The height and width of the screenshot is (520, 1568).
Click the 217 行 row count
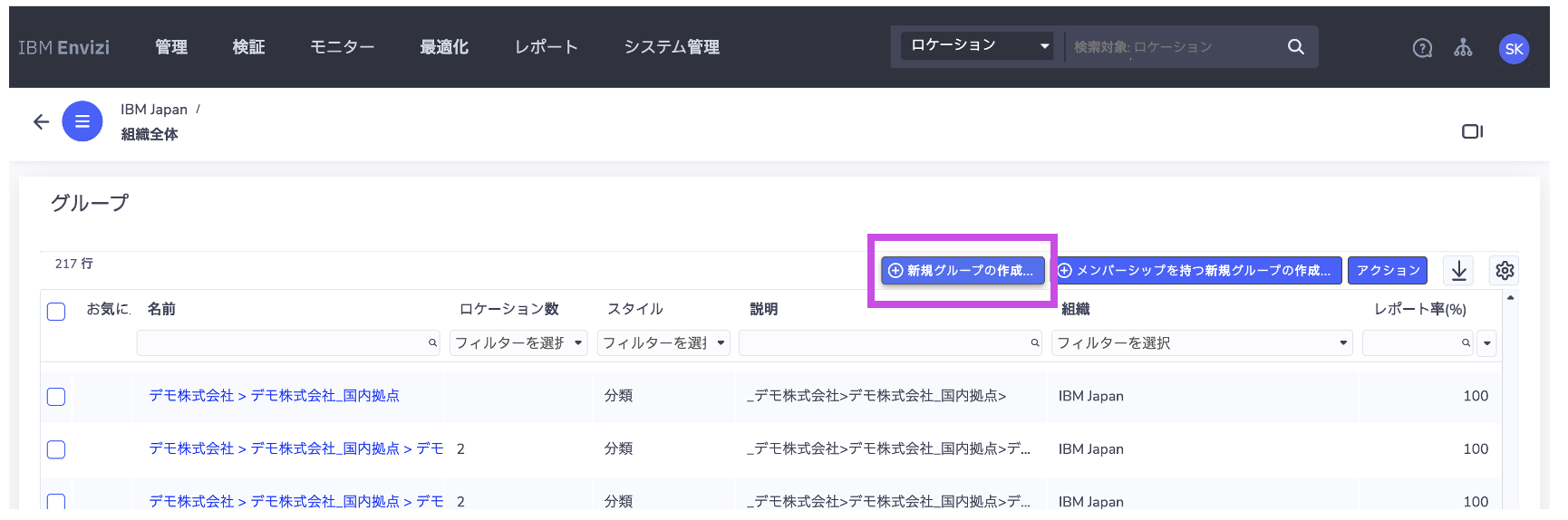pos(73,264)
